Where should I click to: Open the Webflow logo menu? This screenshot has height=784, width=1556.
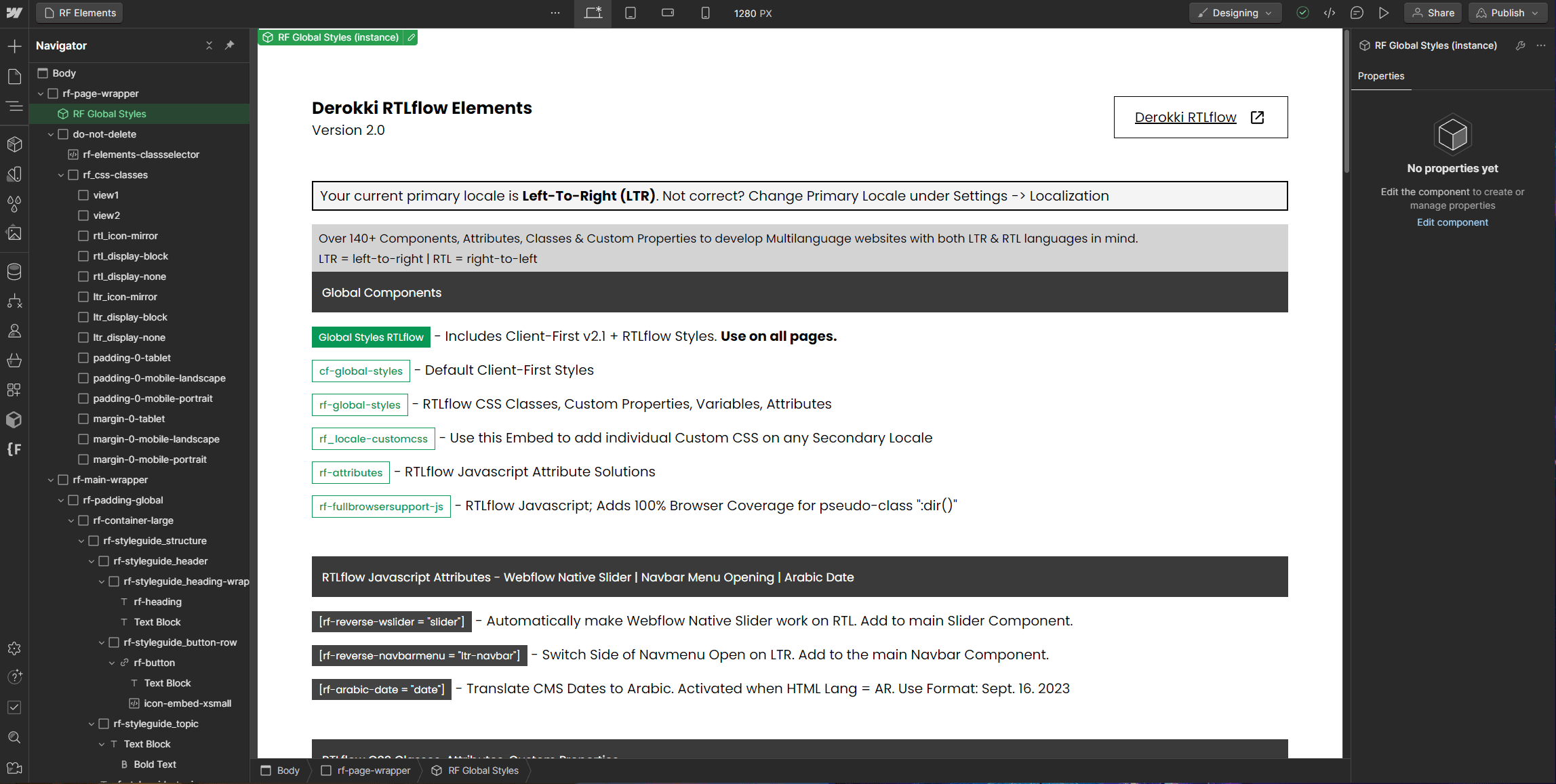[x=14, y=13]
